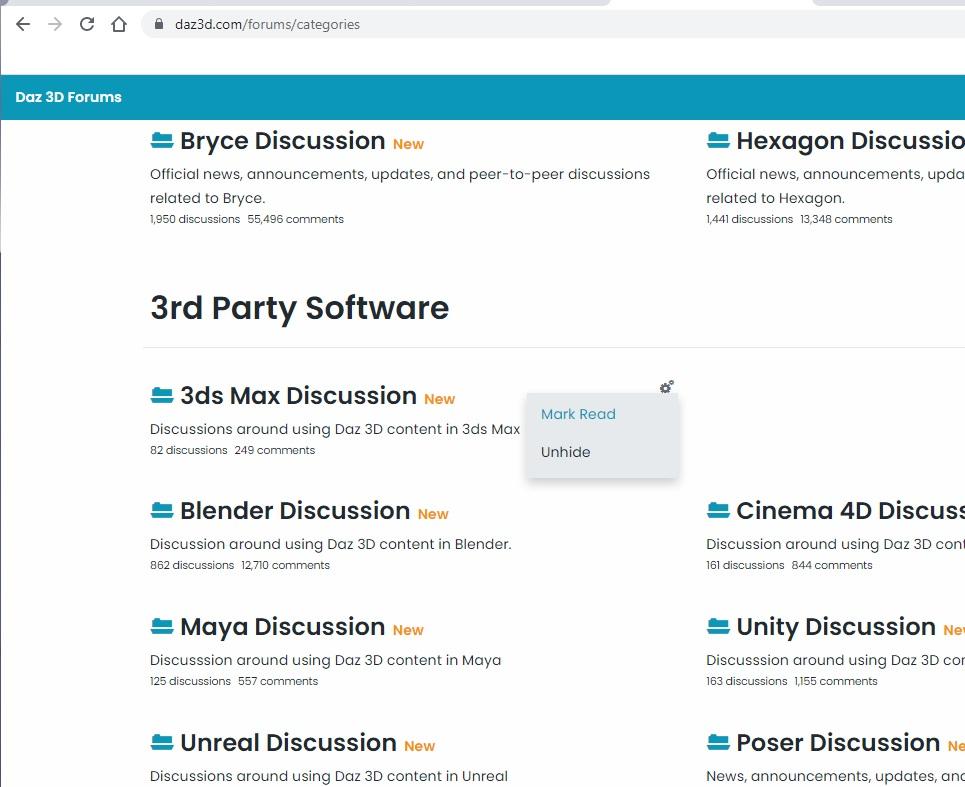Click '163 discussions' under Unity

tap(747, 681)
